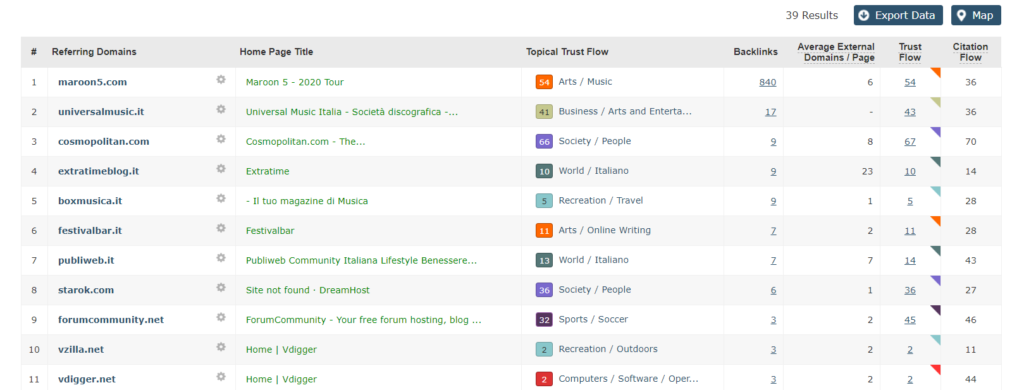Open gear settings for publiweb.it

(221, 257)
